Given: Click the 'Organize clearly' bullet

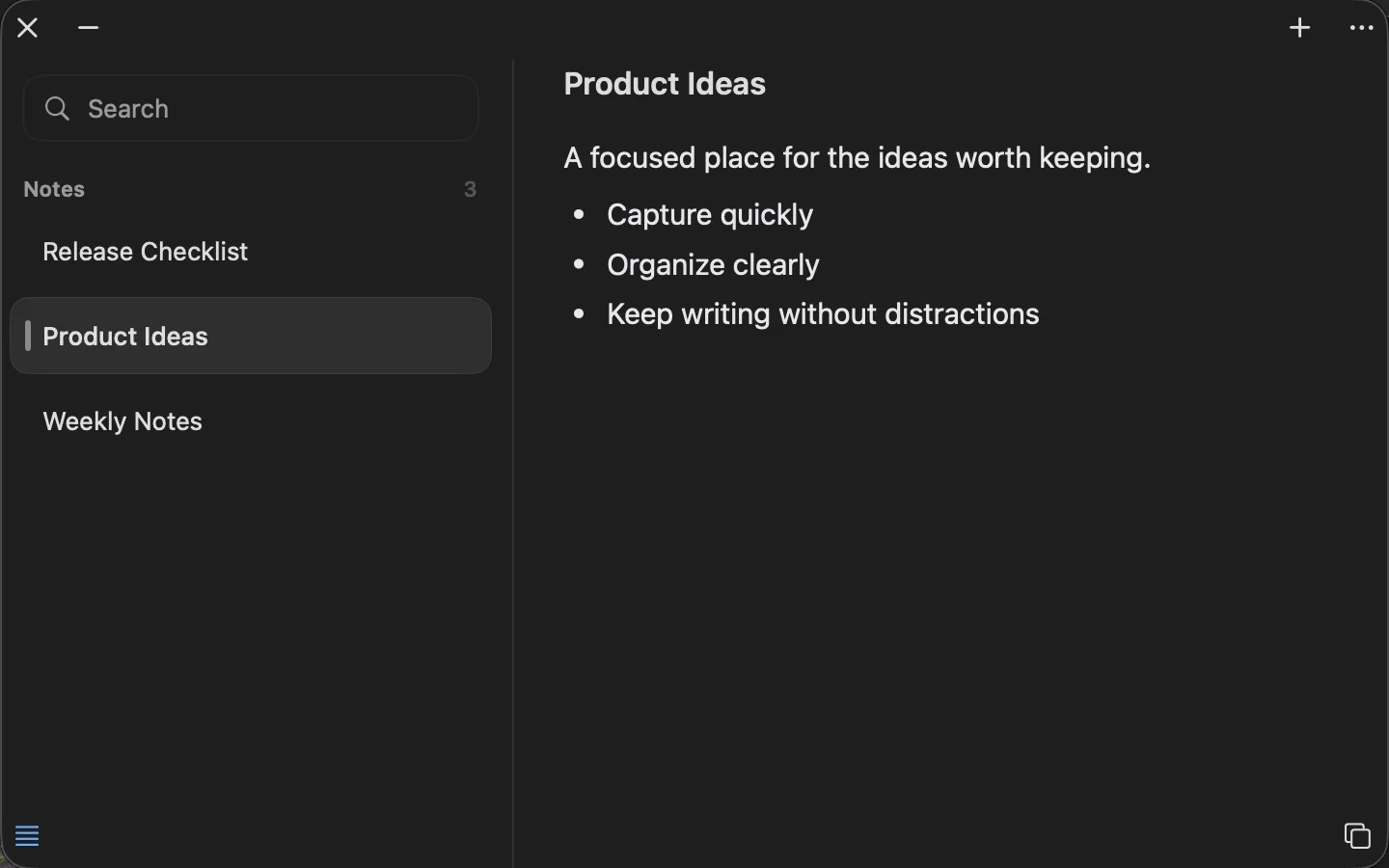Looking at the screenshot, I should 713,264.
